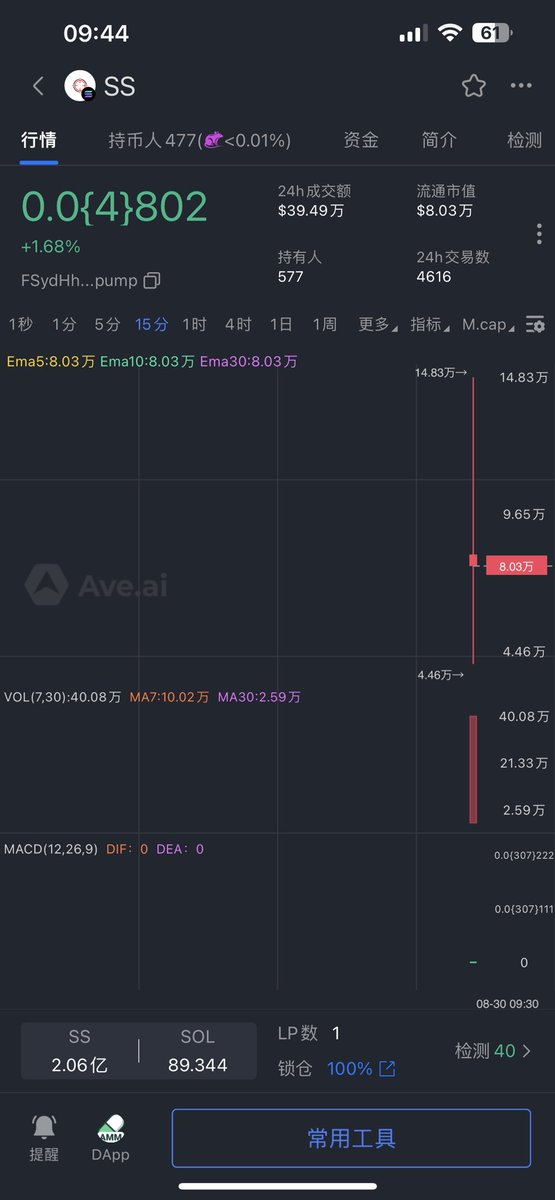
Task: Switch to the 简介 tab
Action: pyautogui.click(x=439, y=140)
